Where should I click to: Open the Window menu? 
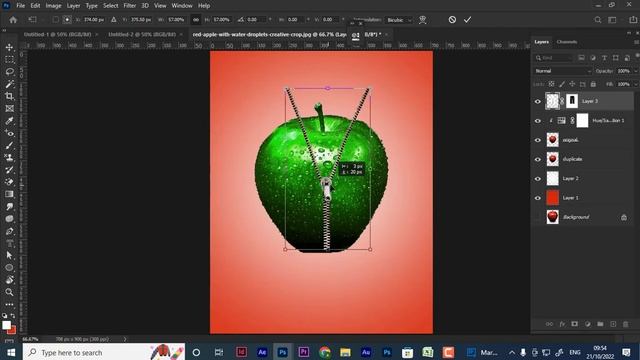(x=182, y=6)
